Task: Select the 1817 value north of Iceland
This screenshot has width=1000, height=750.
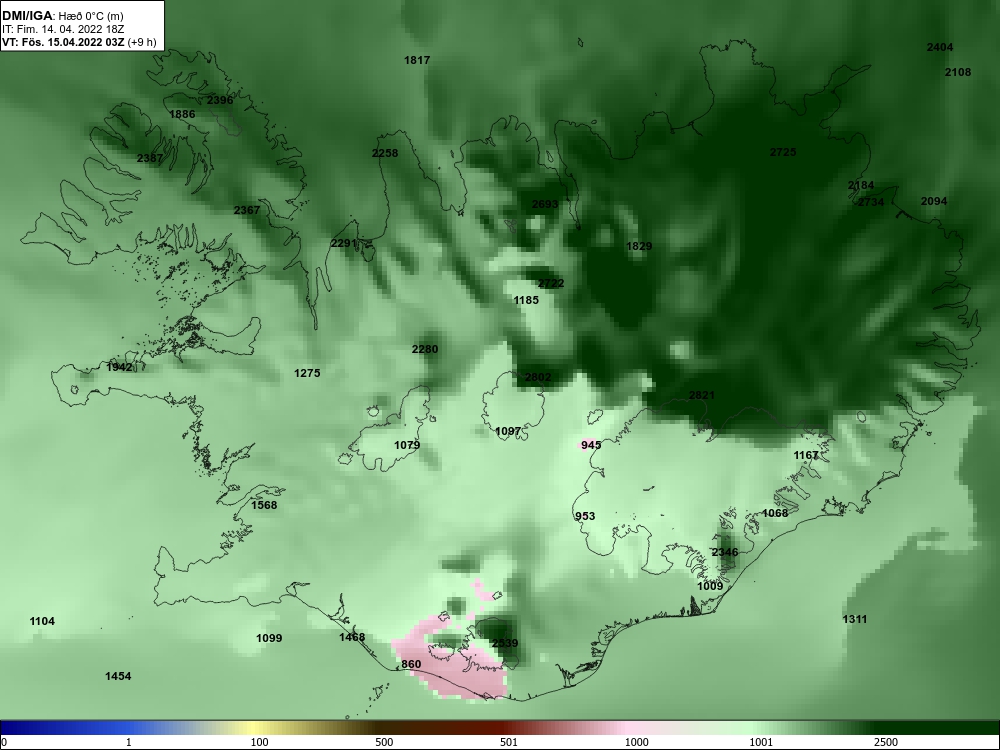Action: click(417, 60)
